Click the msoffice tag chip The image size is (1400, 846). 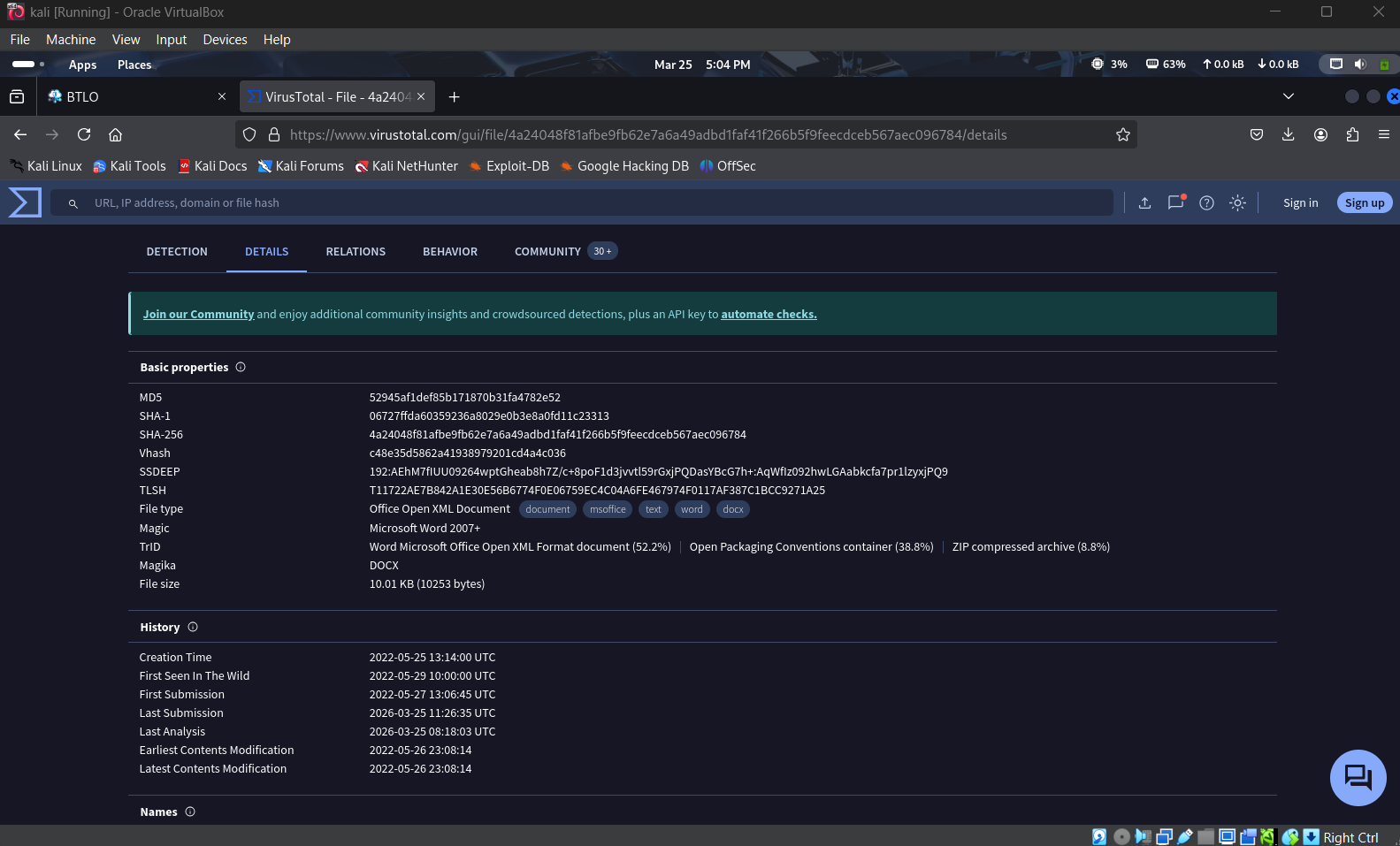click(608, 509)
